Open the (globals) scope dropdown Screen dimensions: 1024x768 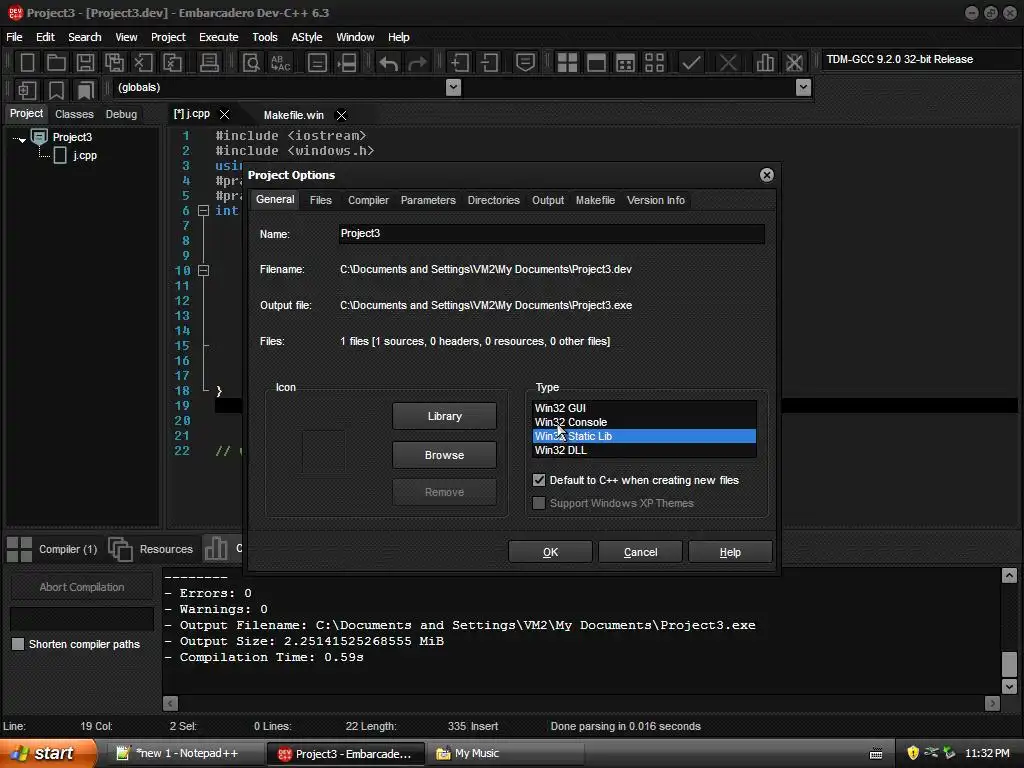(453, 88)
